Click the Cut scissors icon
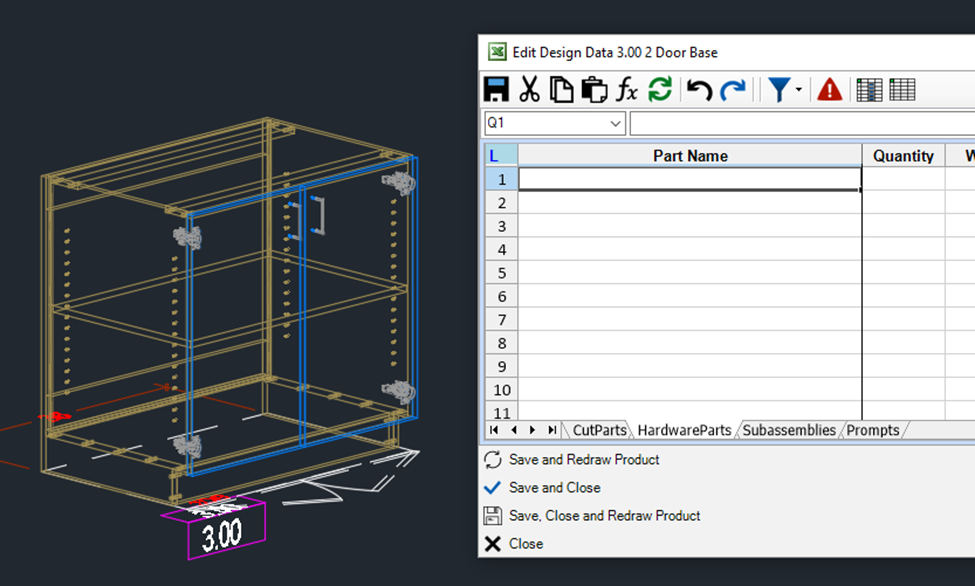The image size is (975, 586). (x=529, y=90)
